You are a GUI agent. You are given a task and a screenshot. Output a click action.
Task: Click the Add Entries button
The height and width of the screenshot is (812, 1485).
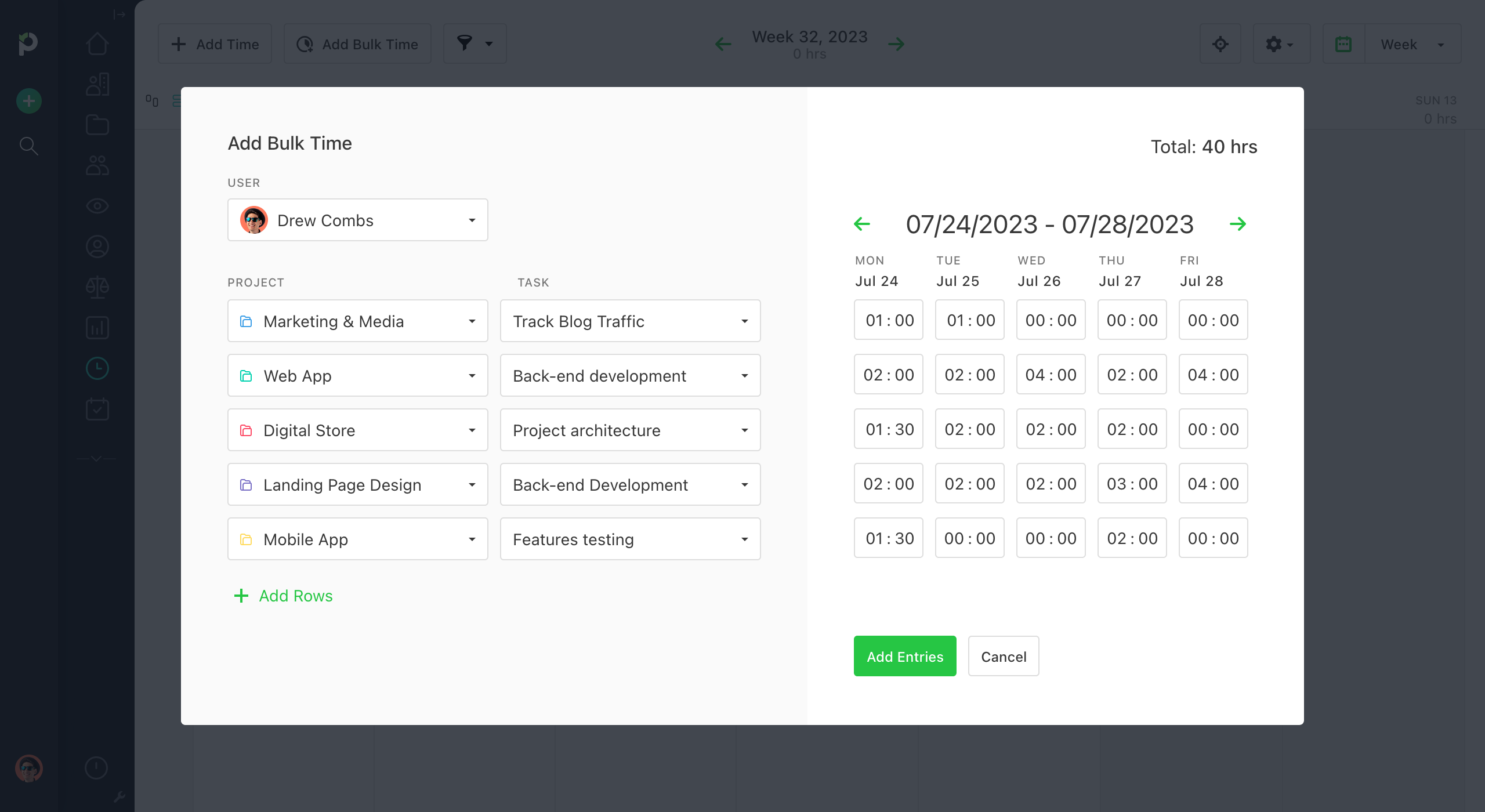pos(904,656)
